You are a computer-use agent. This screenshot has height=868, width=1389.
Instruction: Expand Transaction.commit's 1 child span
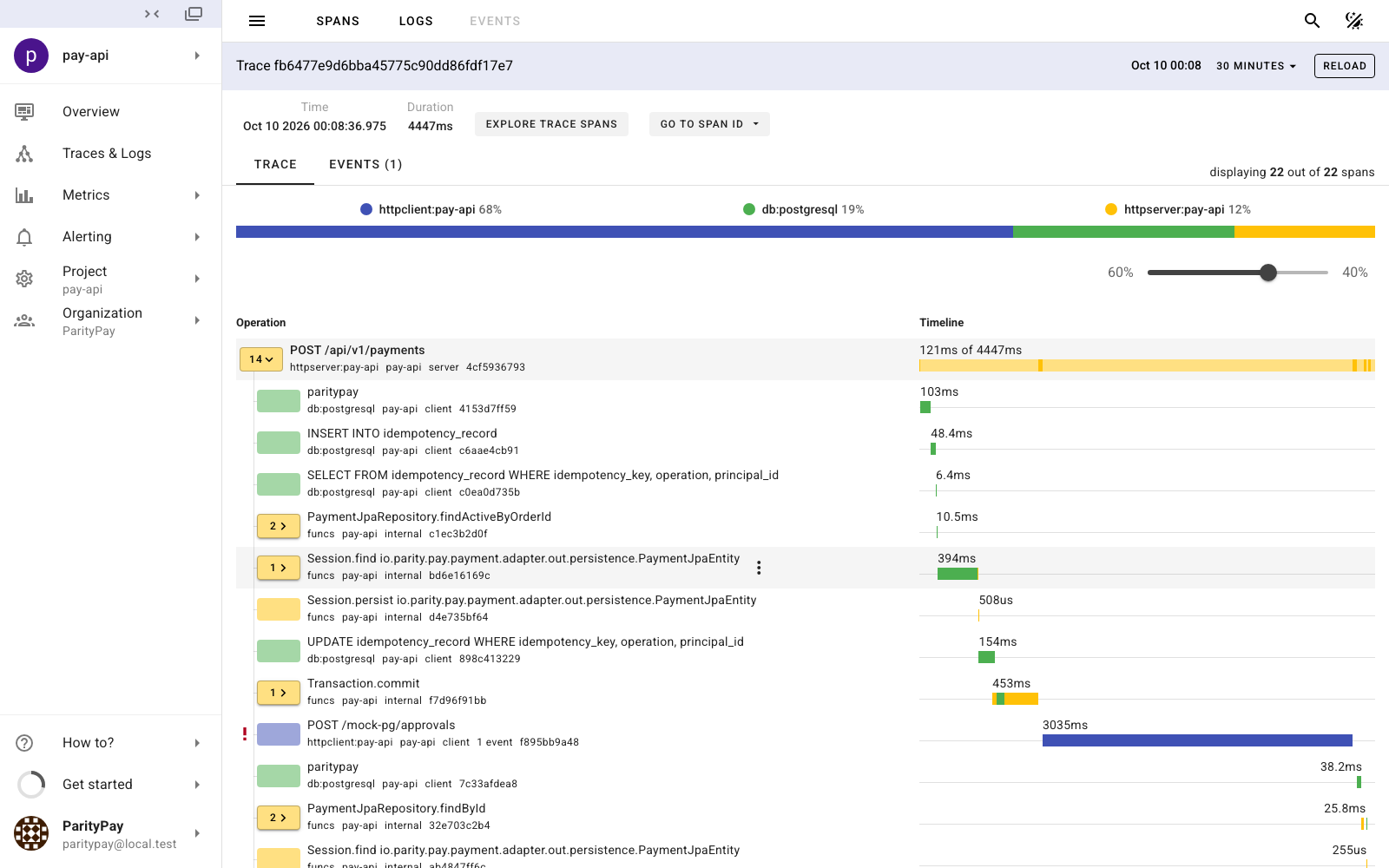tap(279, 693)
